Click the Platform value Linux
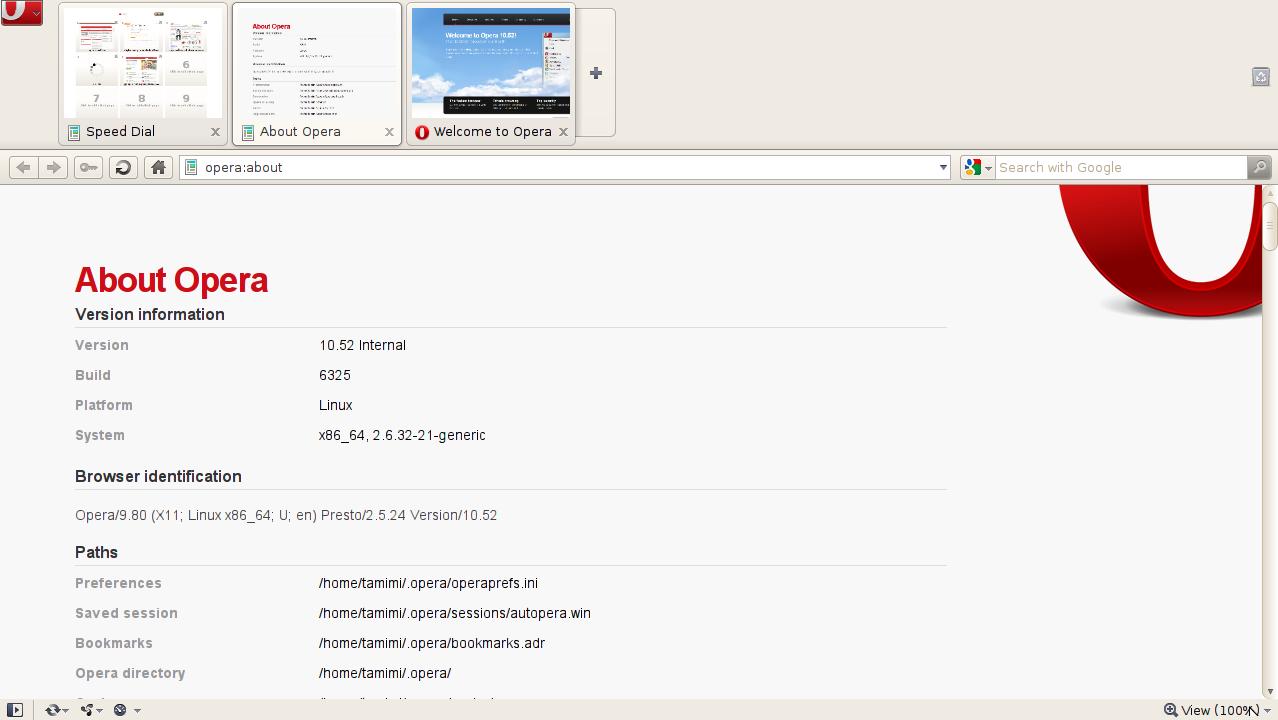The width and height of the screenshot is (1278, 720). click(x=336, y=405)
